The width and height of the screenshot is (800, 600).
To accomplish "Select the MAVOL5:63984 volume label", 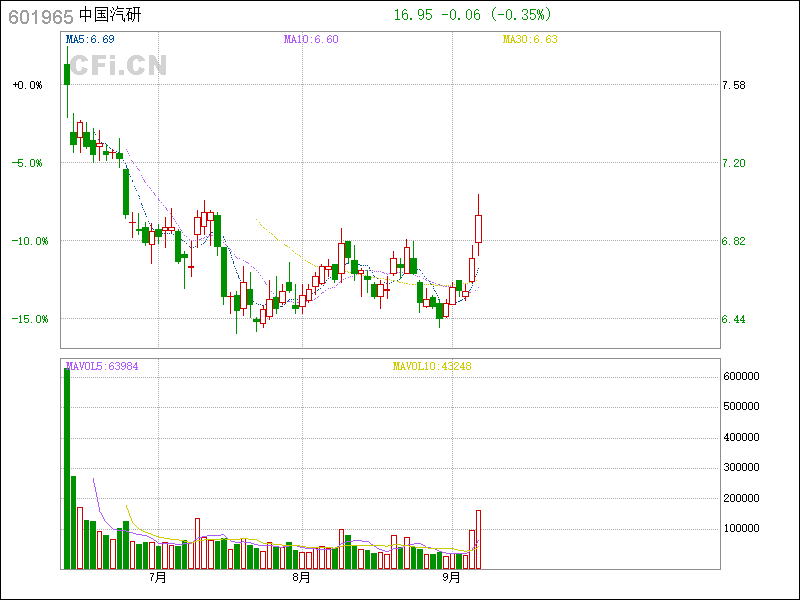I will [101, 366].
